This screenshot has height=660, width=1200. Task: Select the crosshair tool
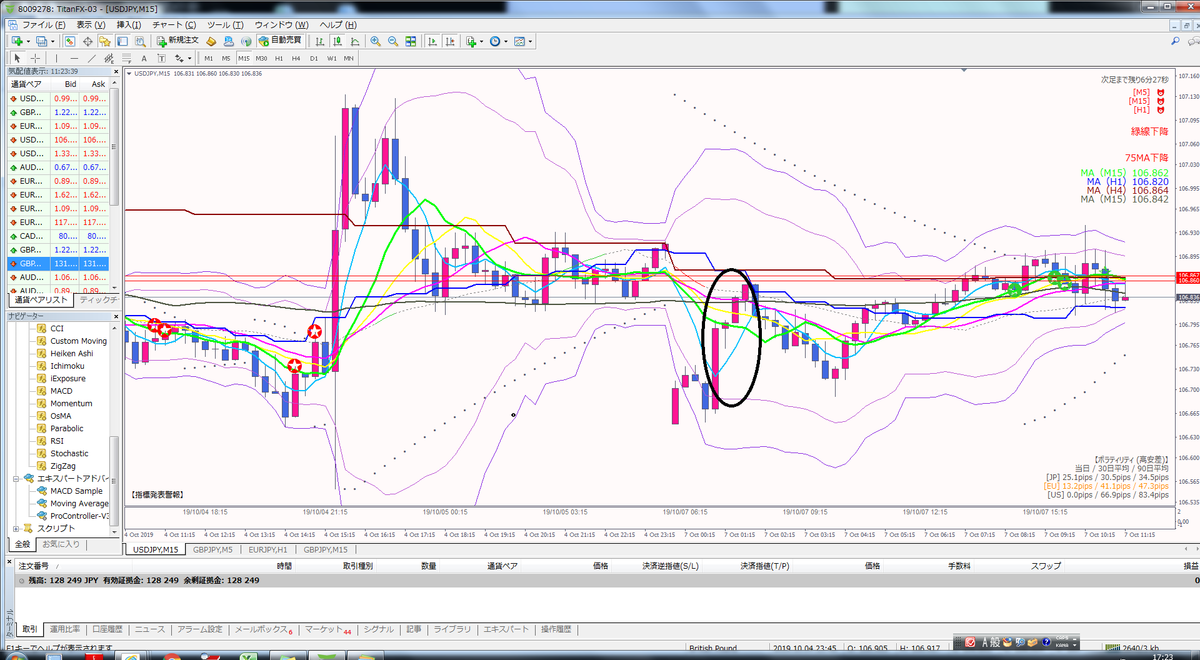coord(36,58)
